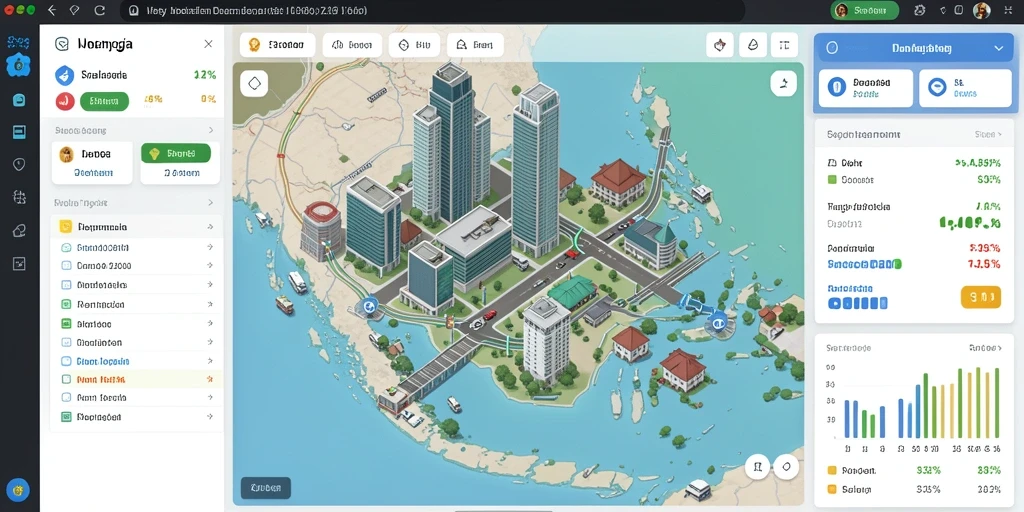Click the location pin button in map toolbar

(720, 45)
